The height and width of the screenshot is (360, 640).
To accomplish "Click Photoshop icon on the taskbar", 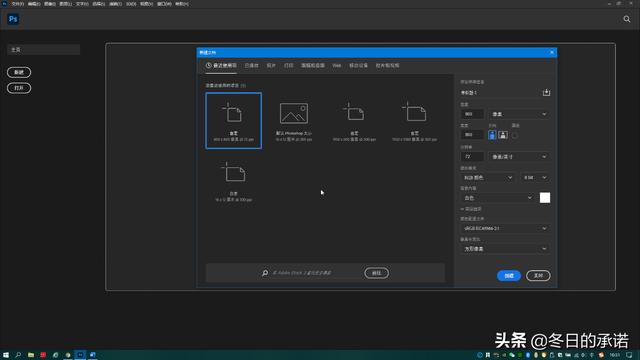I will point(80,355).
